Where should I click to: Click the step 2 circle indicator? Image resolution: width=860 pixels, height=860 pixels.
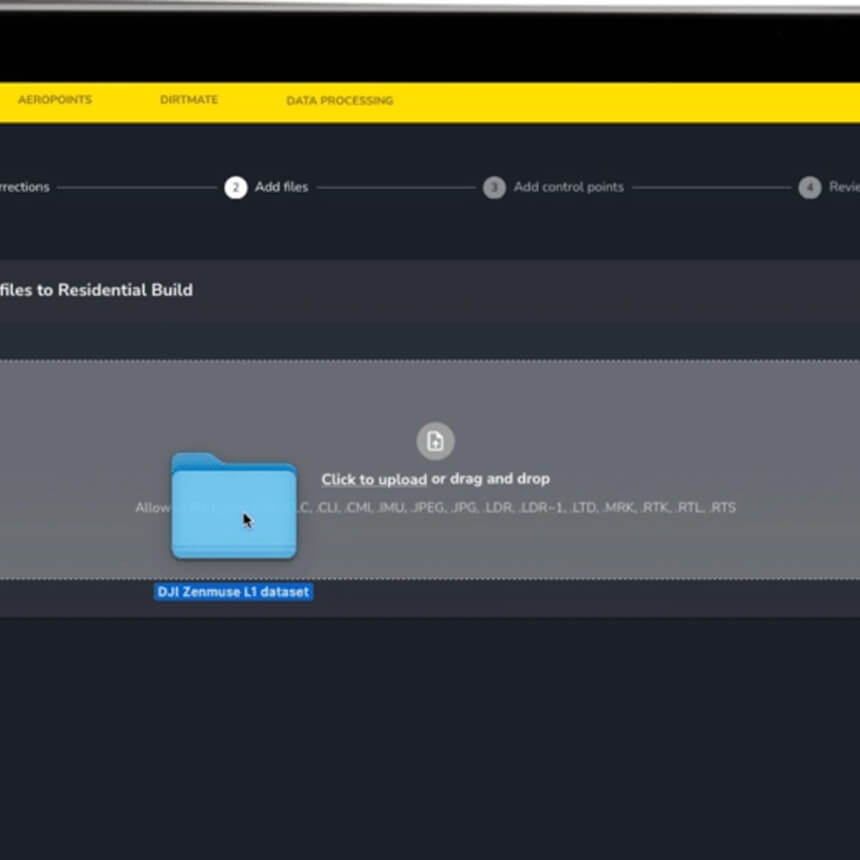point(235,187)
